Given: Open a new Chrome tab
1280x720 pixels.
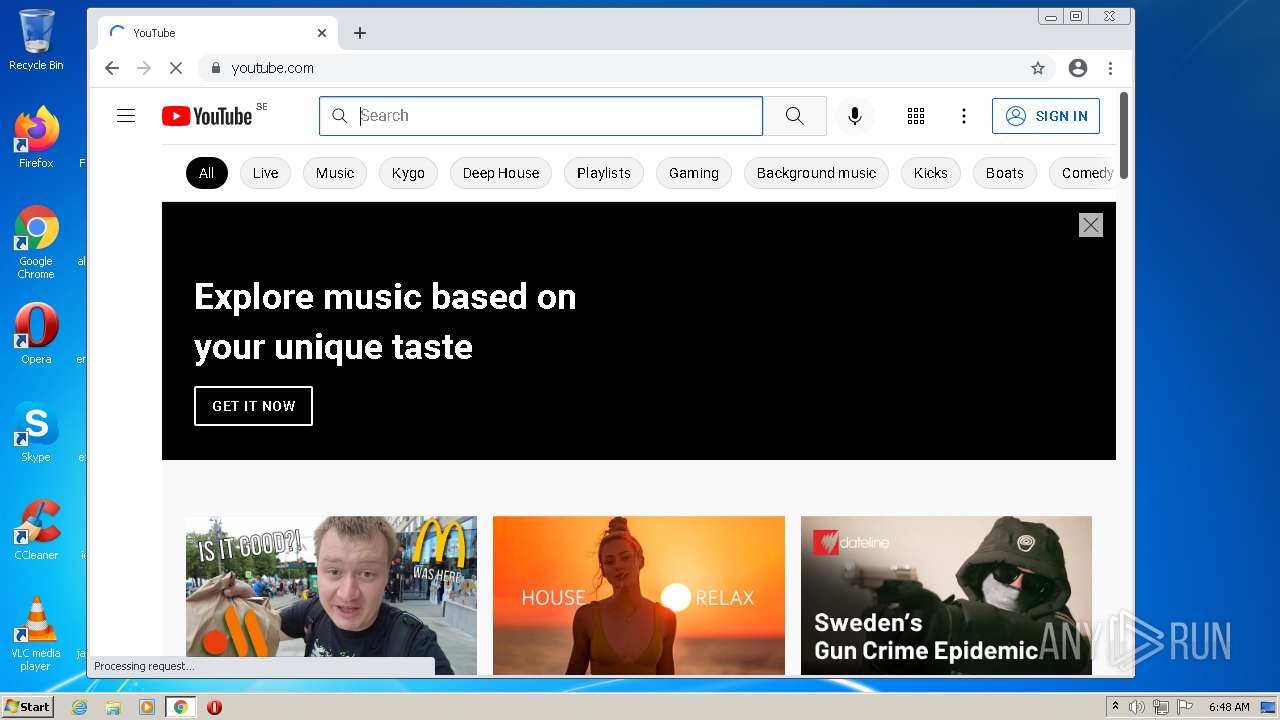Looking at the screenshot, I should pos(360,33).
